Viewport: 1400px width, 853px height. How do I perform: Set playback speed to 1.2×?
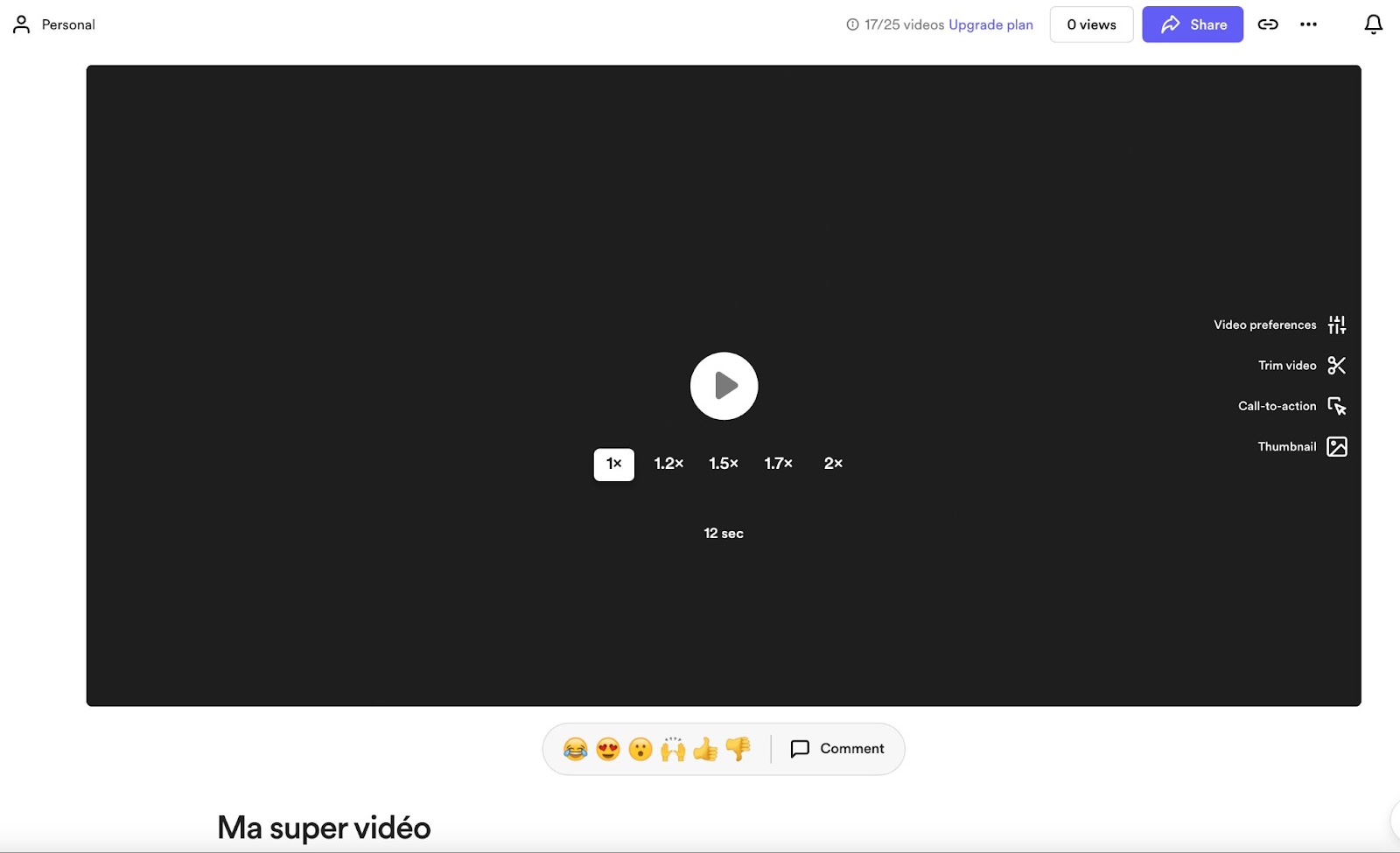coord(669,464)
